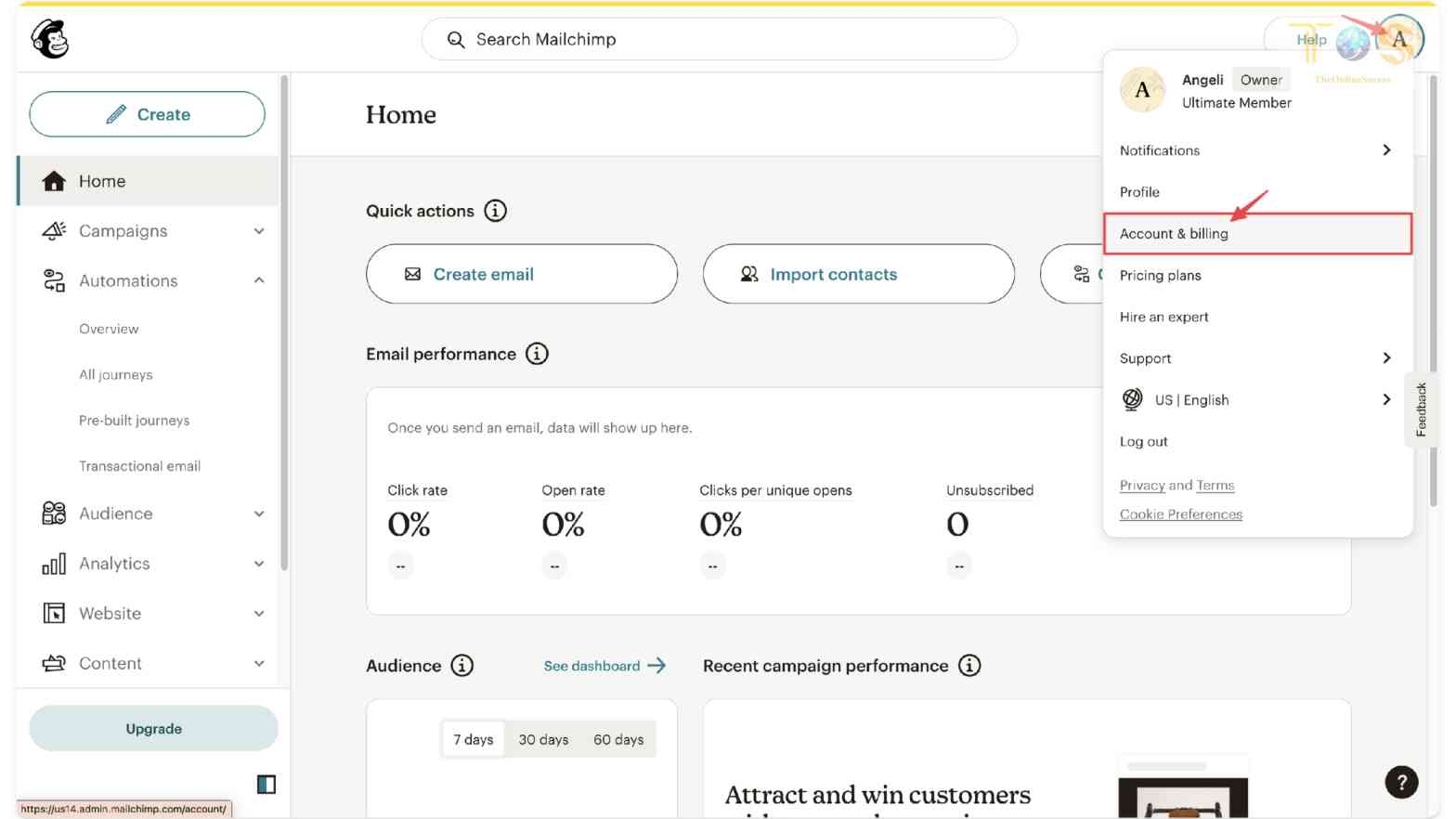1456x819 pixels.
Task: Open Pre-built journeys
Action: pyautogui.click(x=135, y=420)
